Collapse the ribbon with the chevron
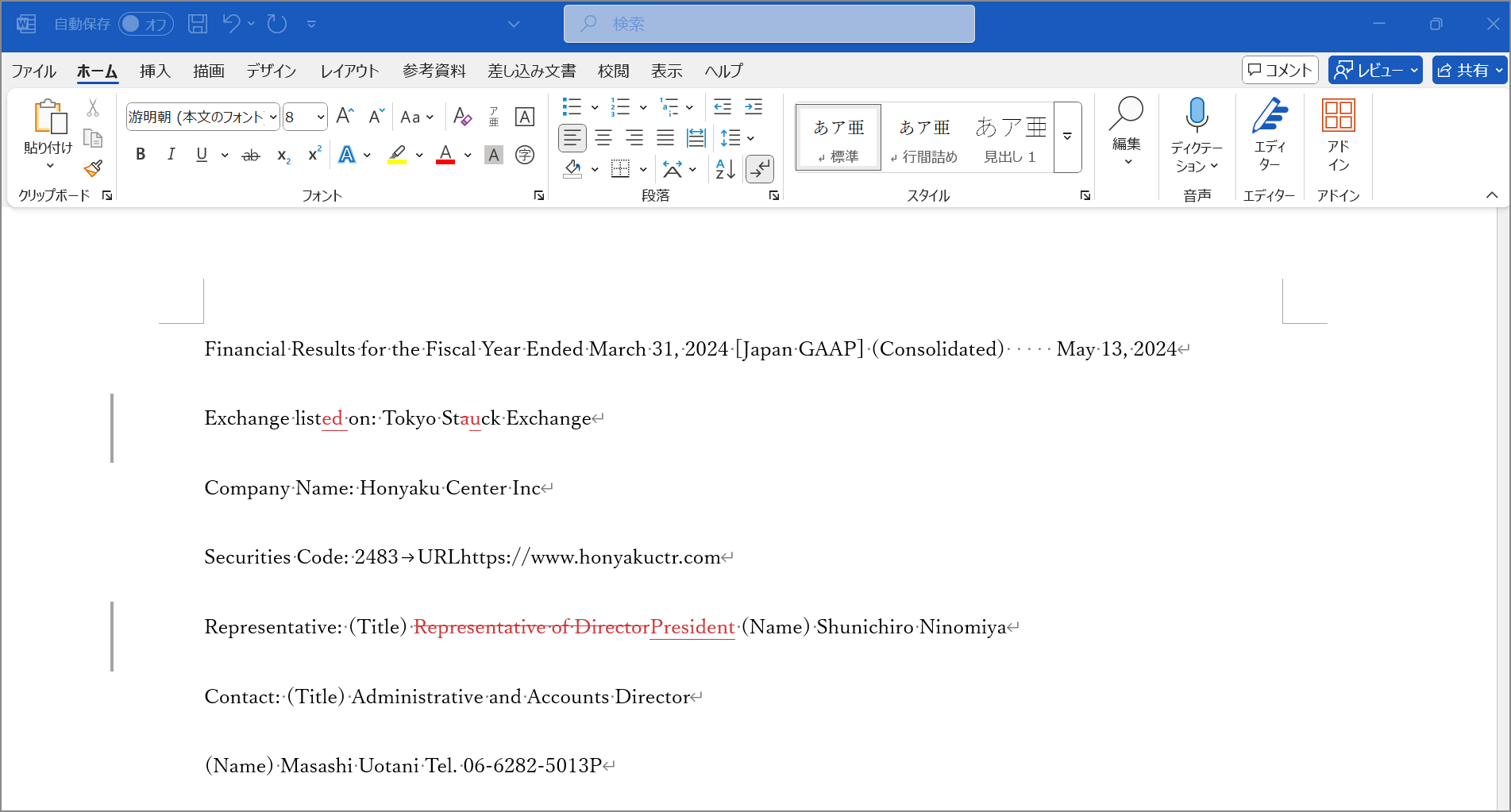This screenshot has height=812, width=1511. pyautogui.click(x=1492, y=194)
